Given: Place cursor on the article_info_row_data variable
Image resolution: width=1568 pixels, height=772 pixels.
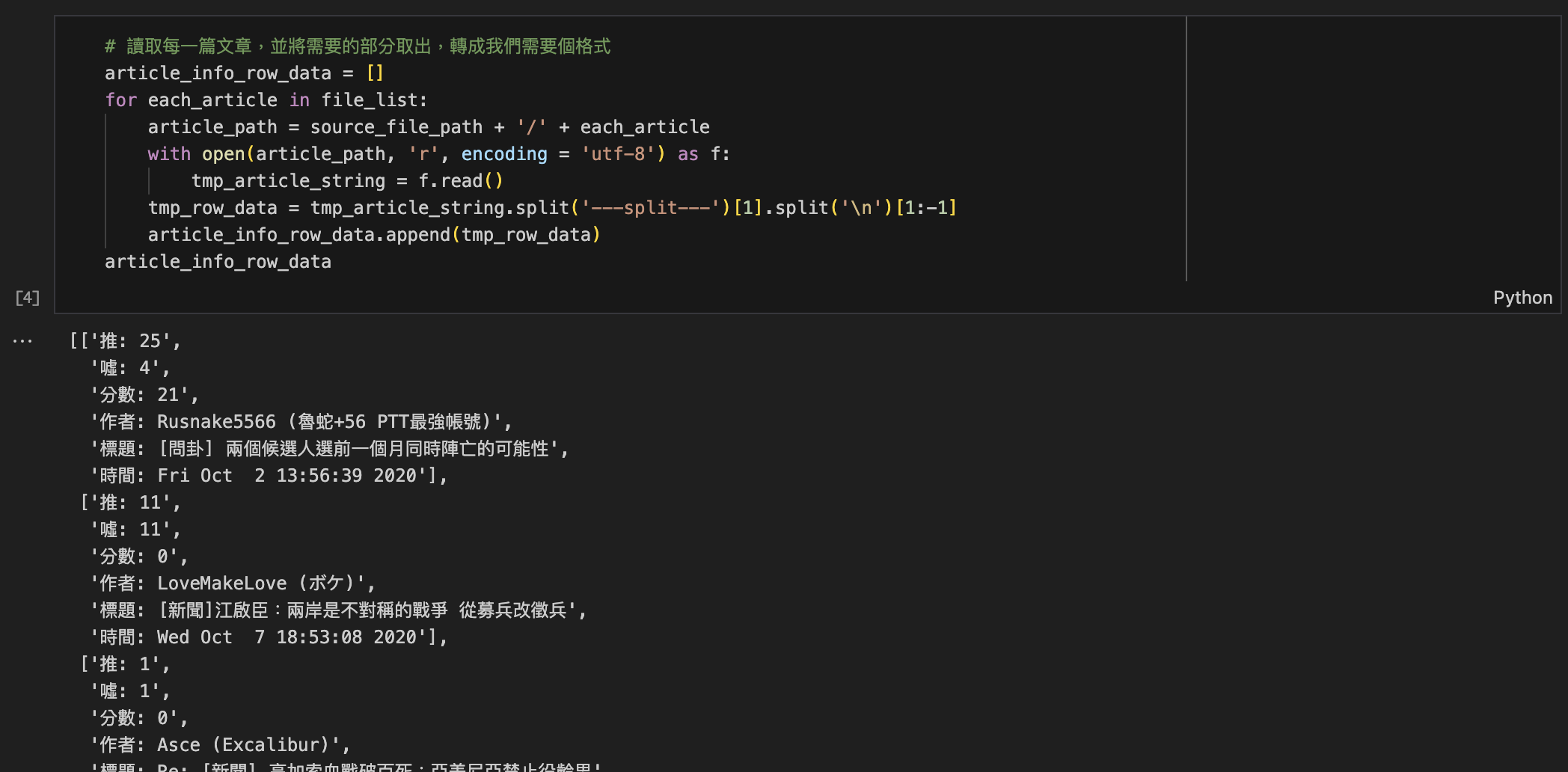Looking at the screenshot, I should [218, 73].
